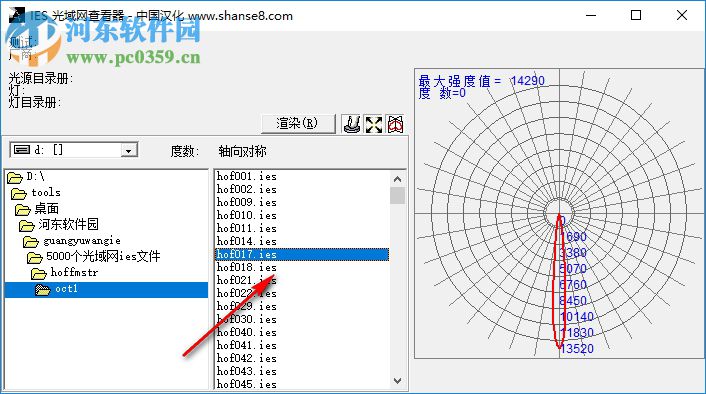Select file hof011.ies
Image resolution: width=706 pixels, height=394 pixels.
[247, 229]
